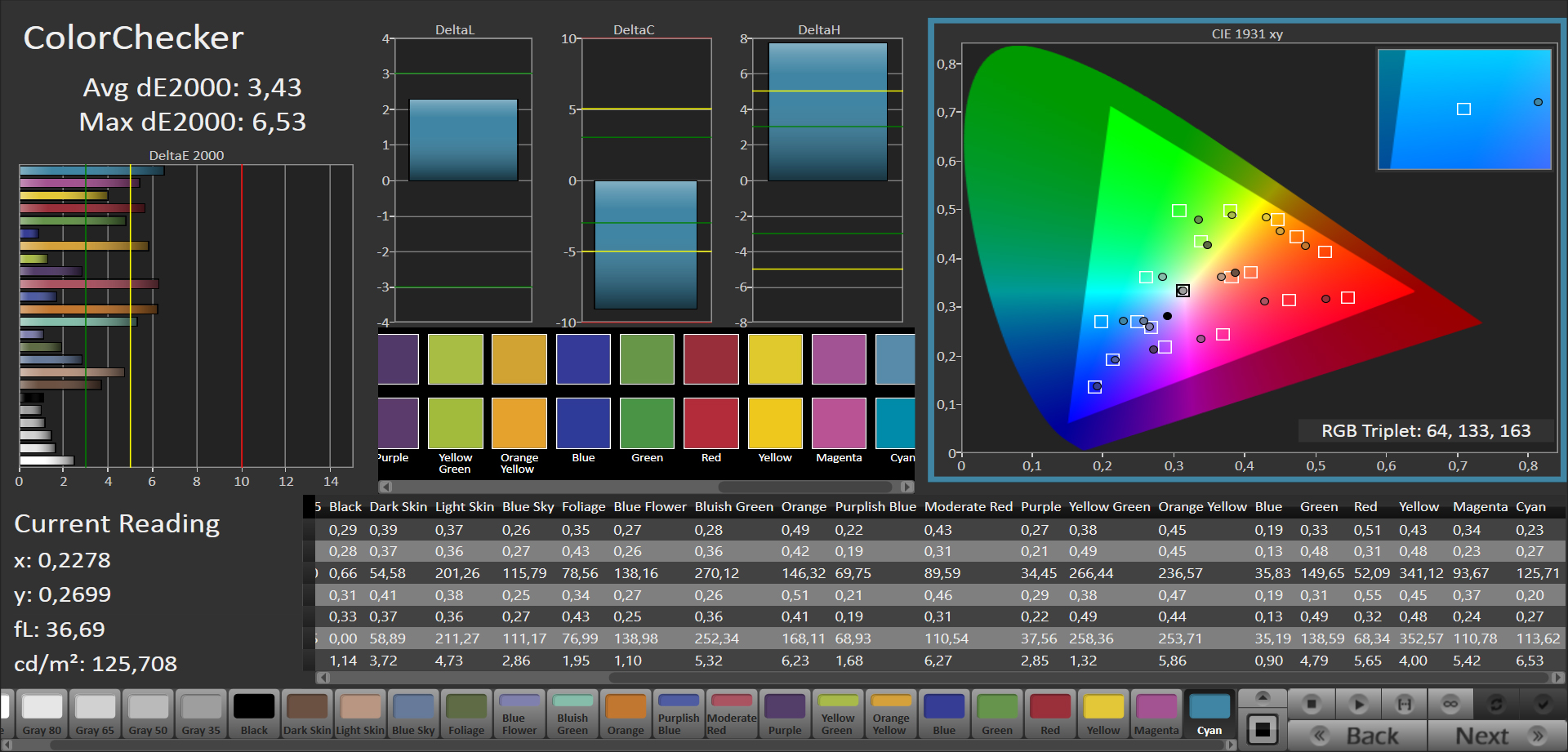This screenshot has width=1568, height=752.
Task: Click the black square pattern window icon
Action: pos(1263,729)
